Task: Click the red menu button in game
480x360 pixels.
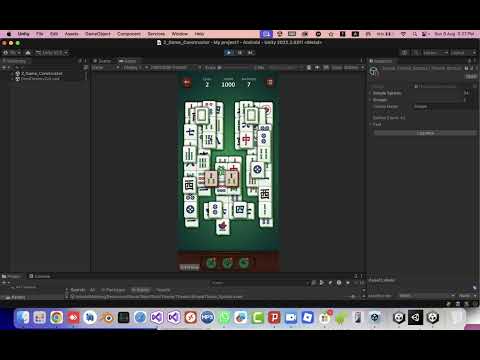Action: tap(270, 82)
